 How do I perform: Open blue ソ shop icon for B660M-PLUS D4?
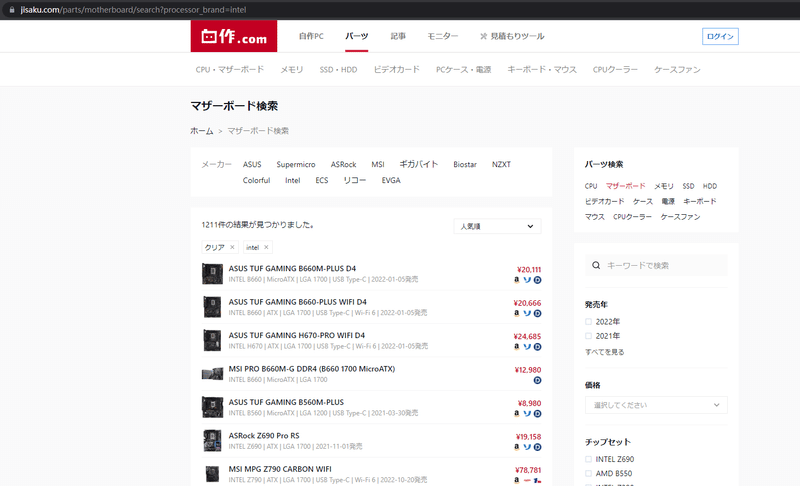click(x=527, y=279)
